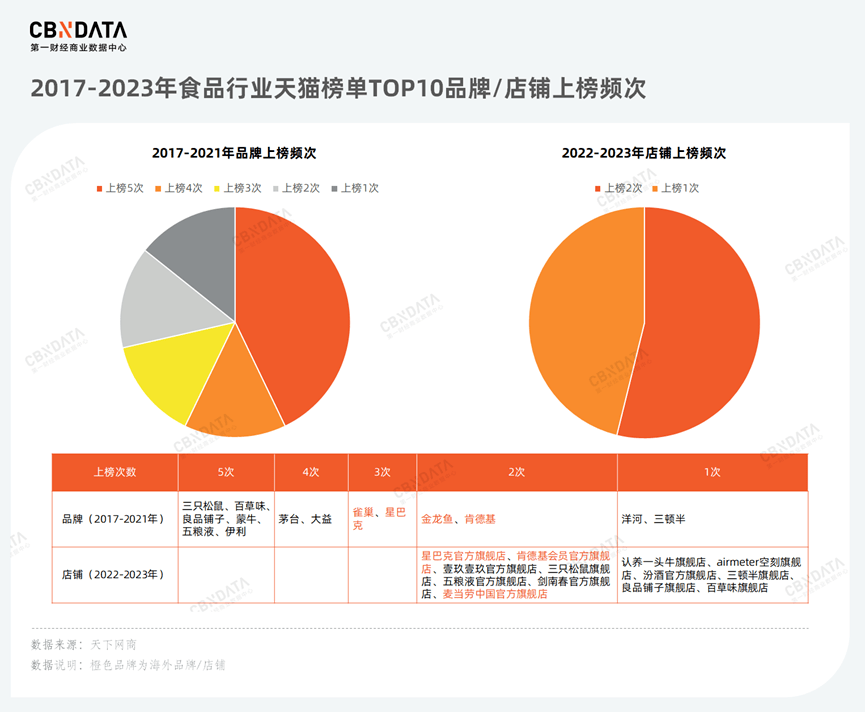Click the cell listing 三只松鼠、百草味
865x712 pixels.
point(226,519)
